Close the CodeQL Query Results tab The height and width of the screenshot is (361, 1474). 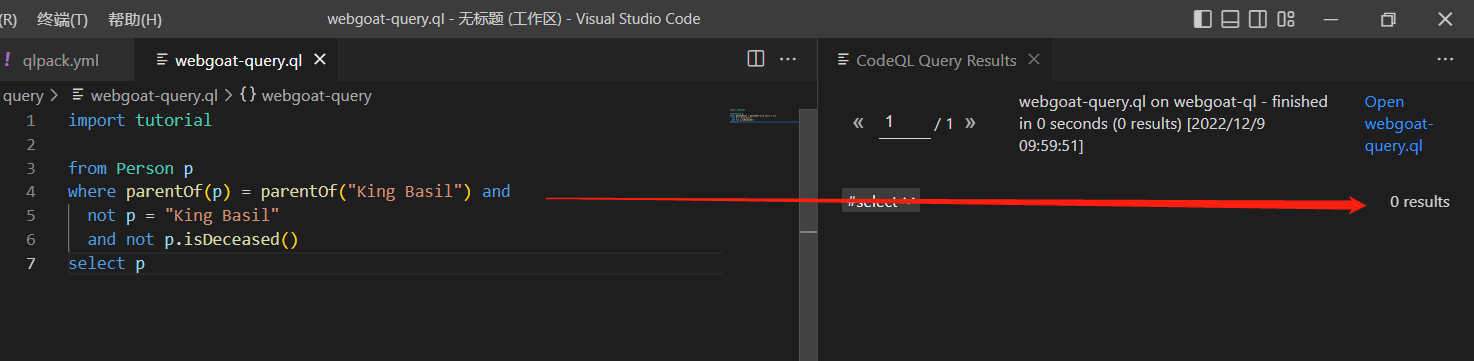[x=1034, y=59]
